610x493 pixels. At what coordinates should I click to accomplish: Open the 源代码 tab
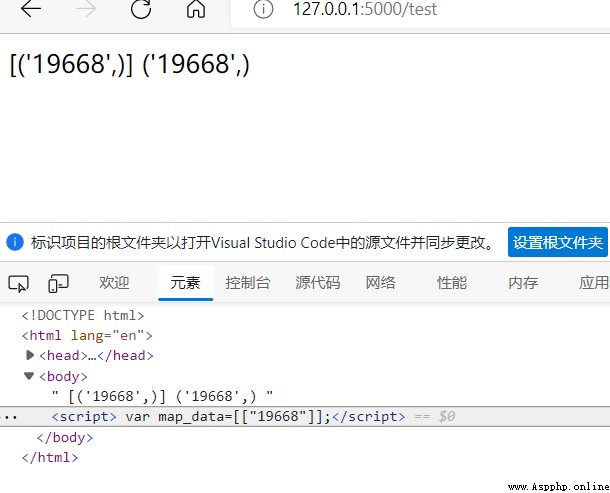click(318, 283)
